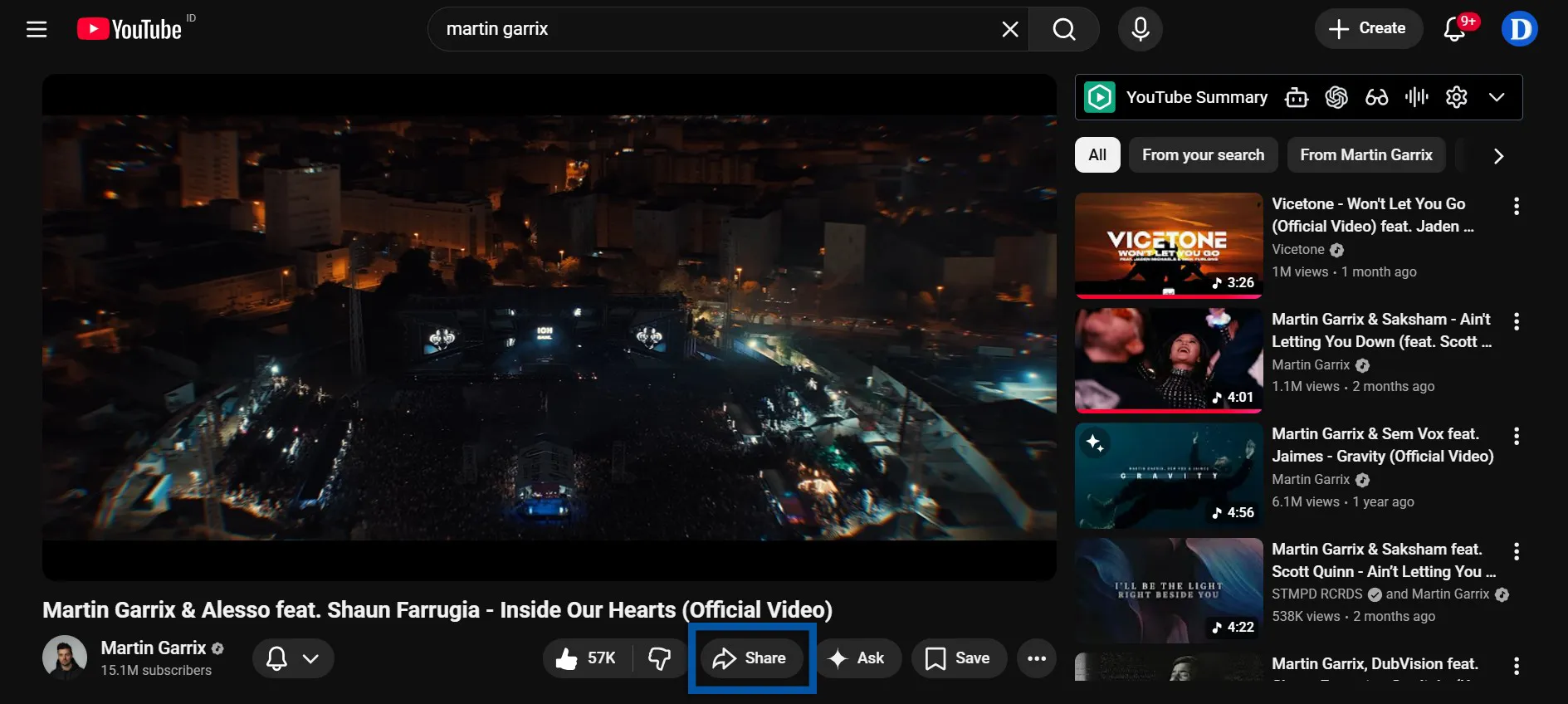This screenshot has width=1568, height=704.
Task: Open options for Gravity video
Action: coord(1516,436)
